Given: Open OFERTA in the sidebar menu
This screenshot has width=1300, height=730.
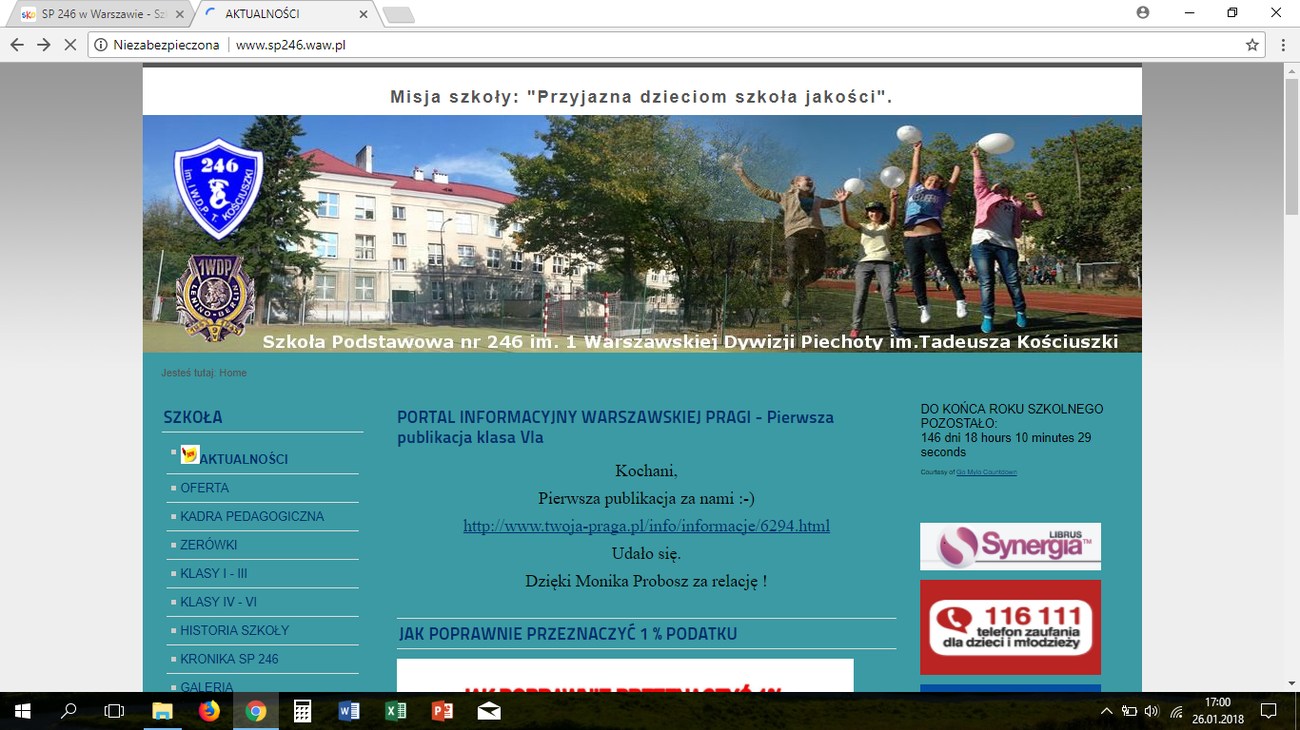Looking at the screenshot, I should 205,488.
